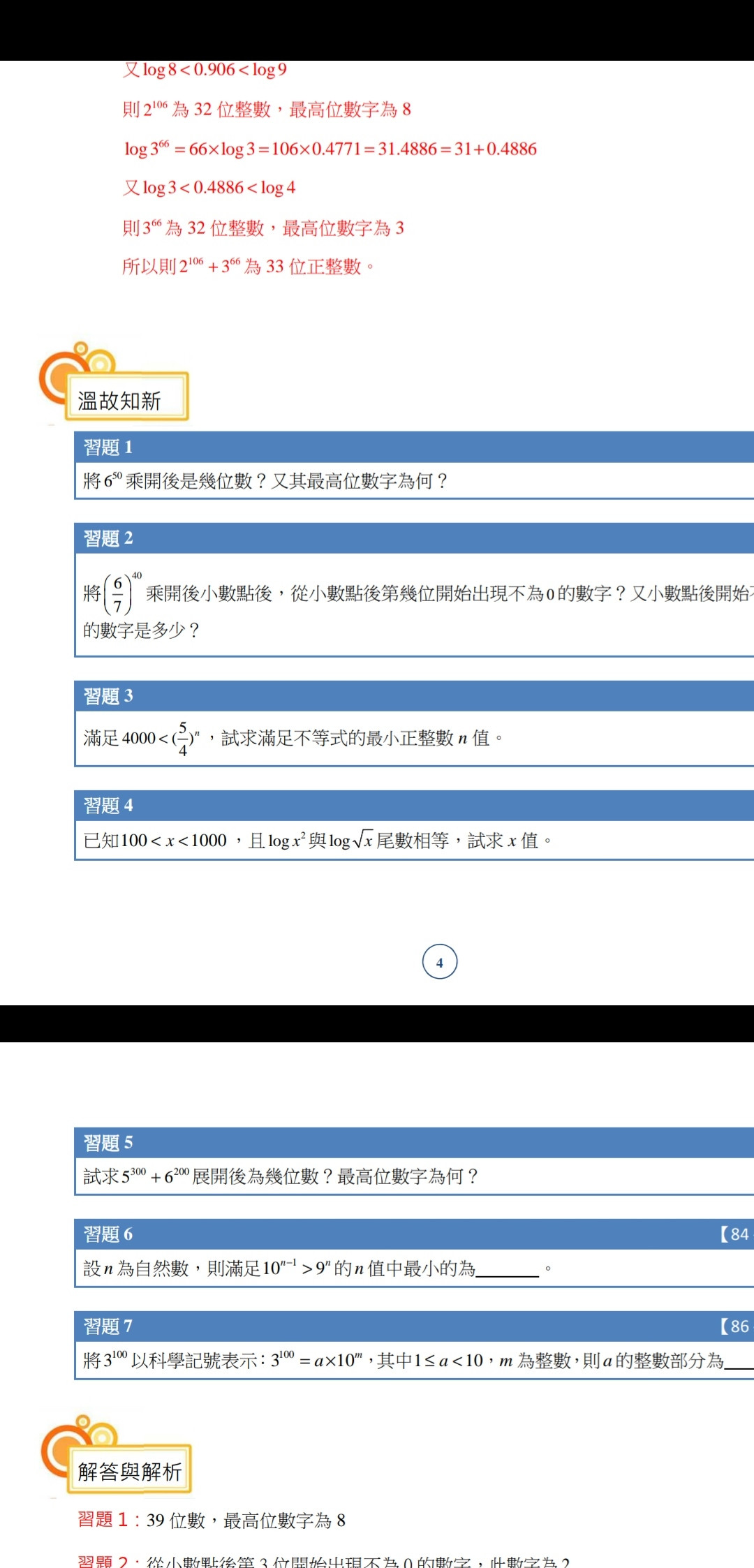754x1568 pixels.
Task: Click the red line concluding 33 位正整數
Action: point(248,267)
